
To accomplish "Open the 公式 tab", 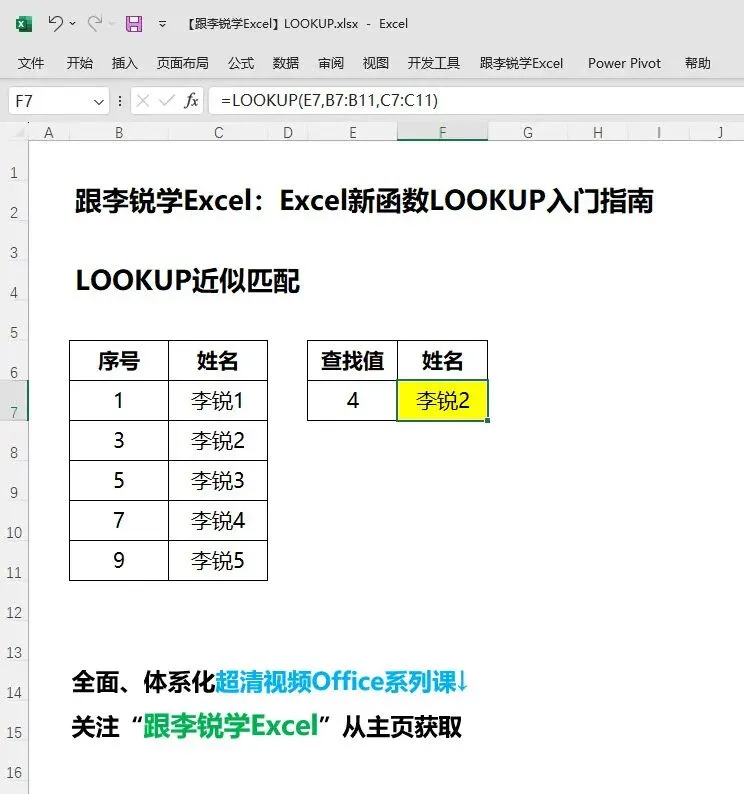I will pyautogui.click(x=241, y=63).
